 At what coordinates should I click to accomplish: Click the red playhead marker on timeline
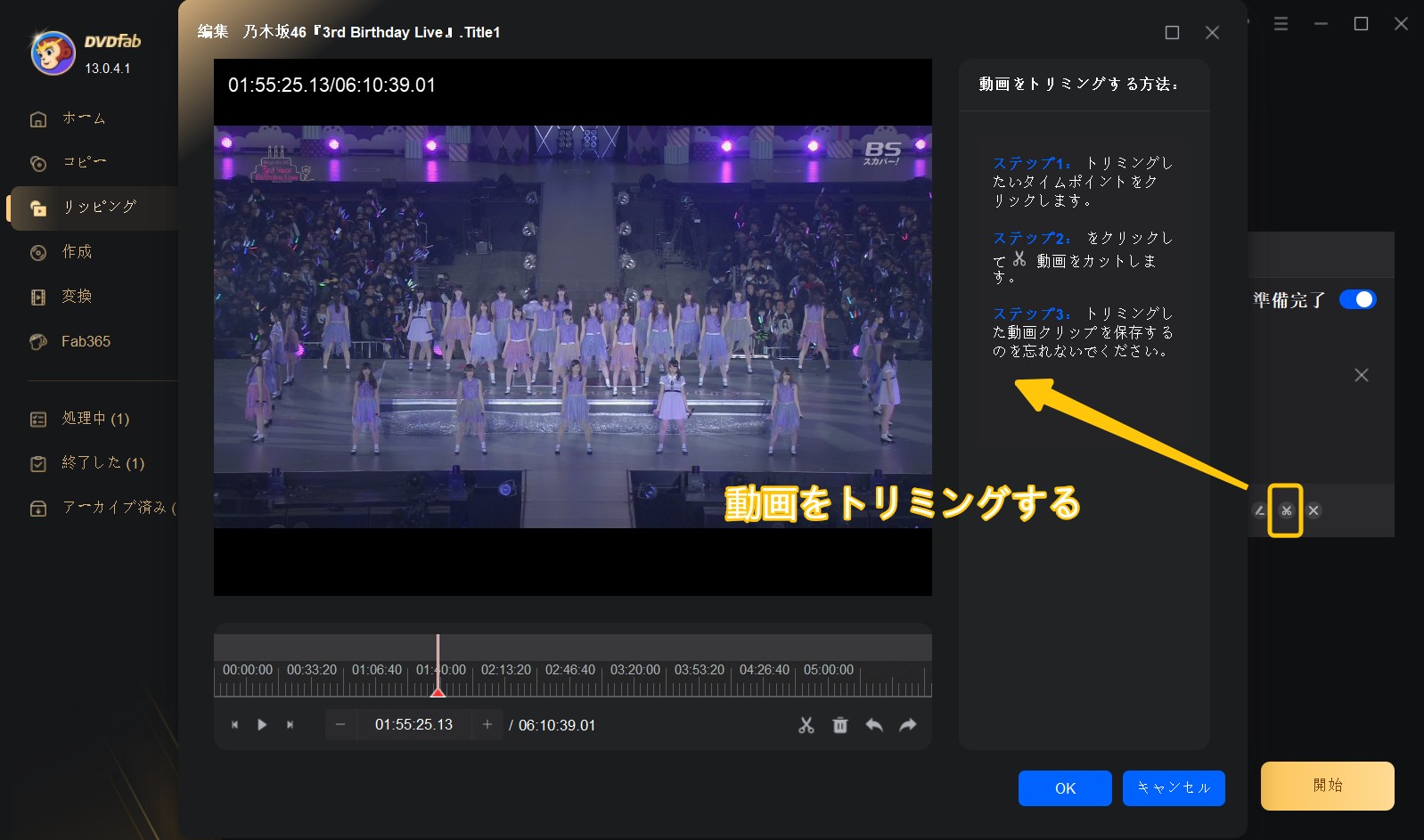point(438,691)
